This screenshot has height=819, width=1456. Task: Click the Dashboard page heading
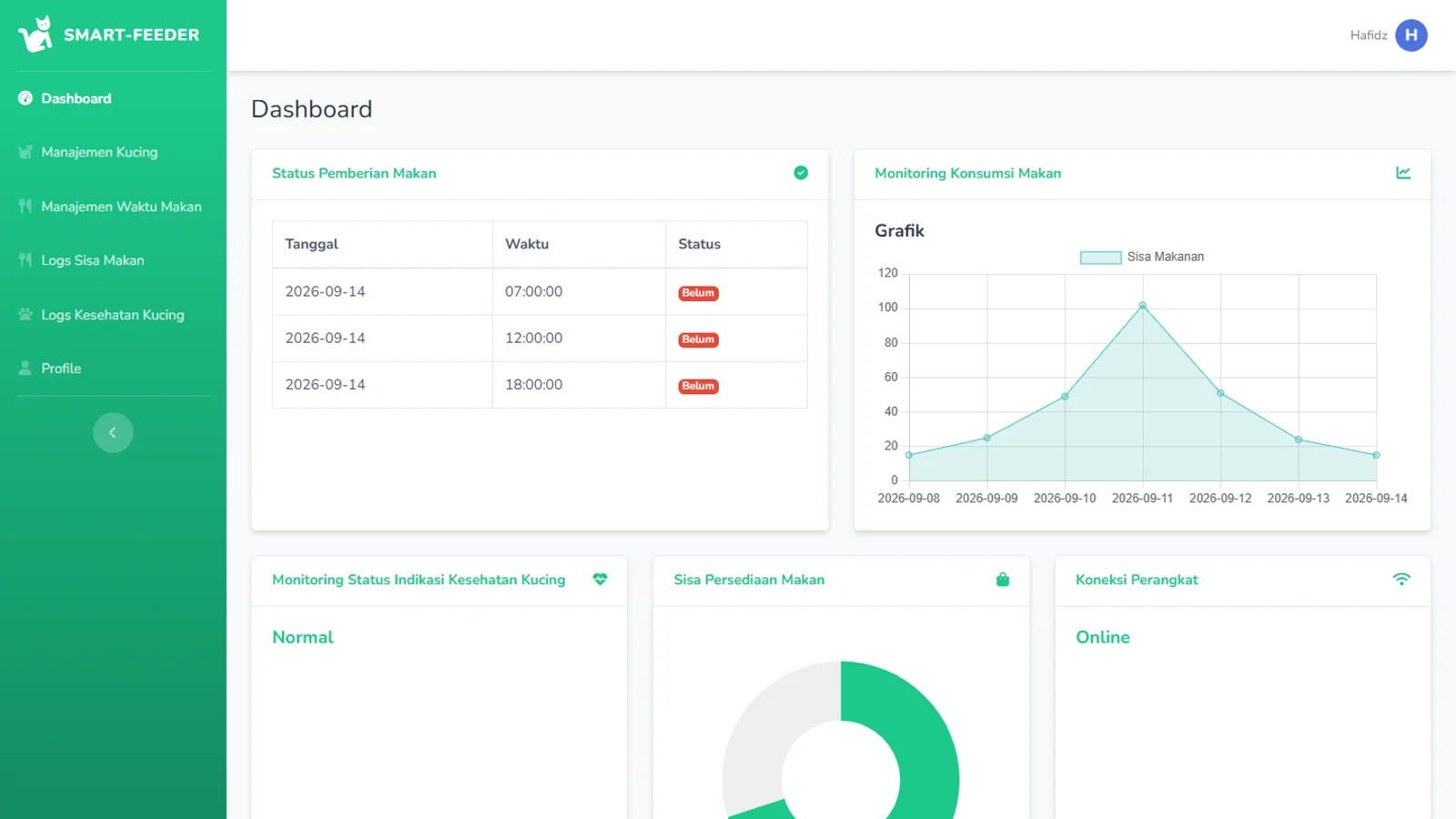[x=311, y=109]
